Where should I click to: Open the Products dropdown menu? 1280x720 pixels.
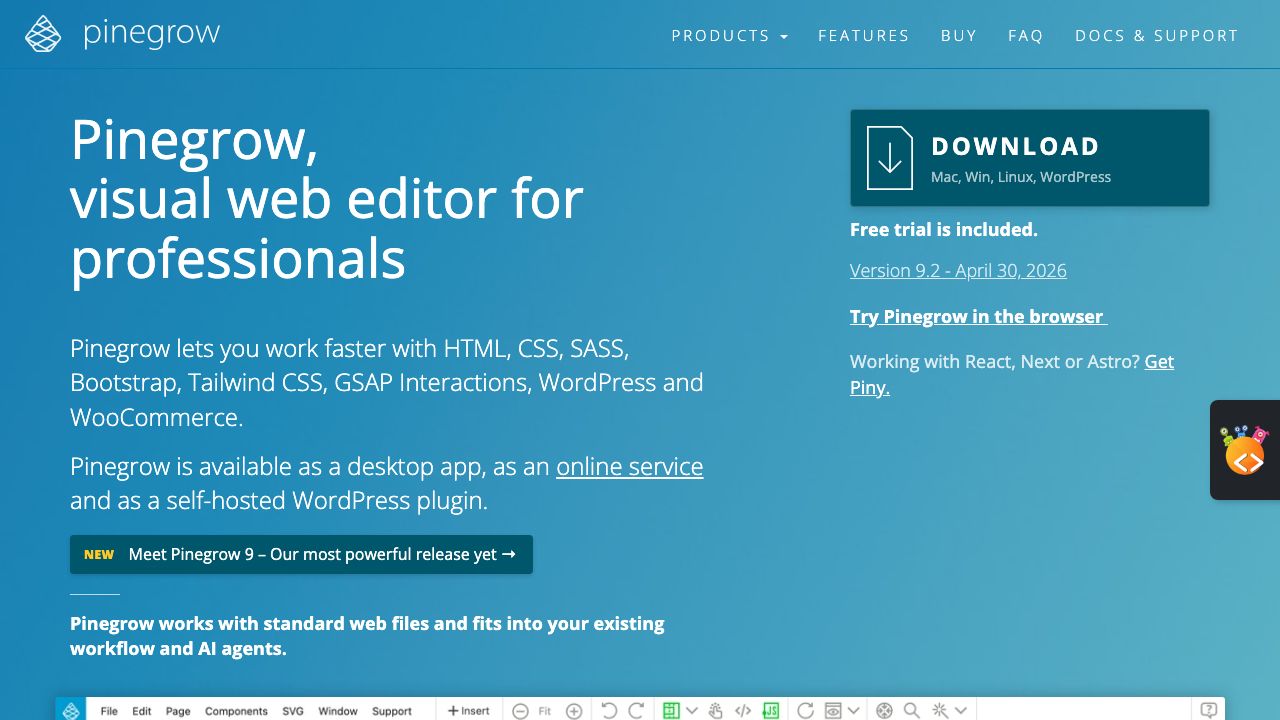(x=730, y=36)
